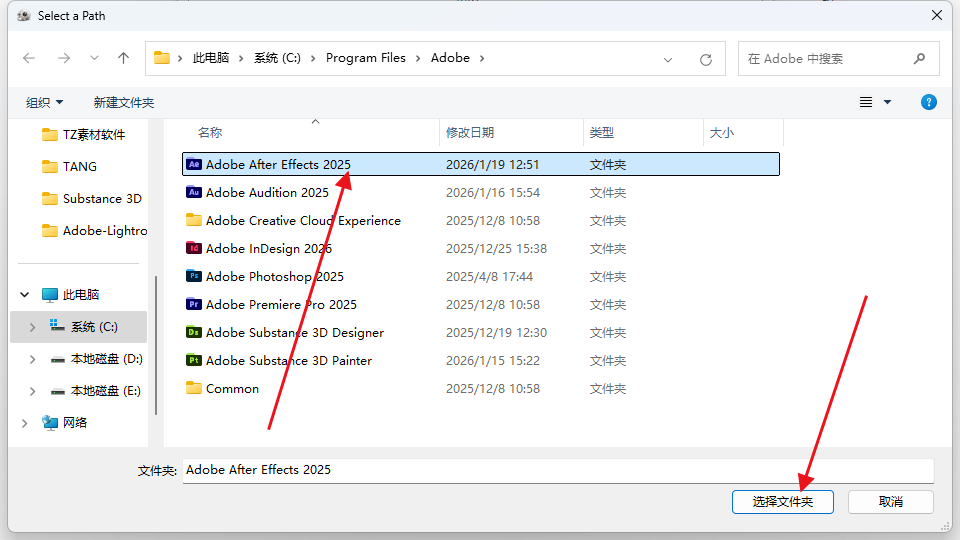Click the folder icon in address bar
This screenshot has height=540, width=960.
162,58
